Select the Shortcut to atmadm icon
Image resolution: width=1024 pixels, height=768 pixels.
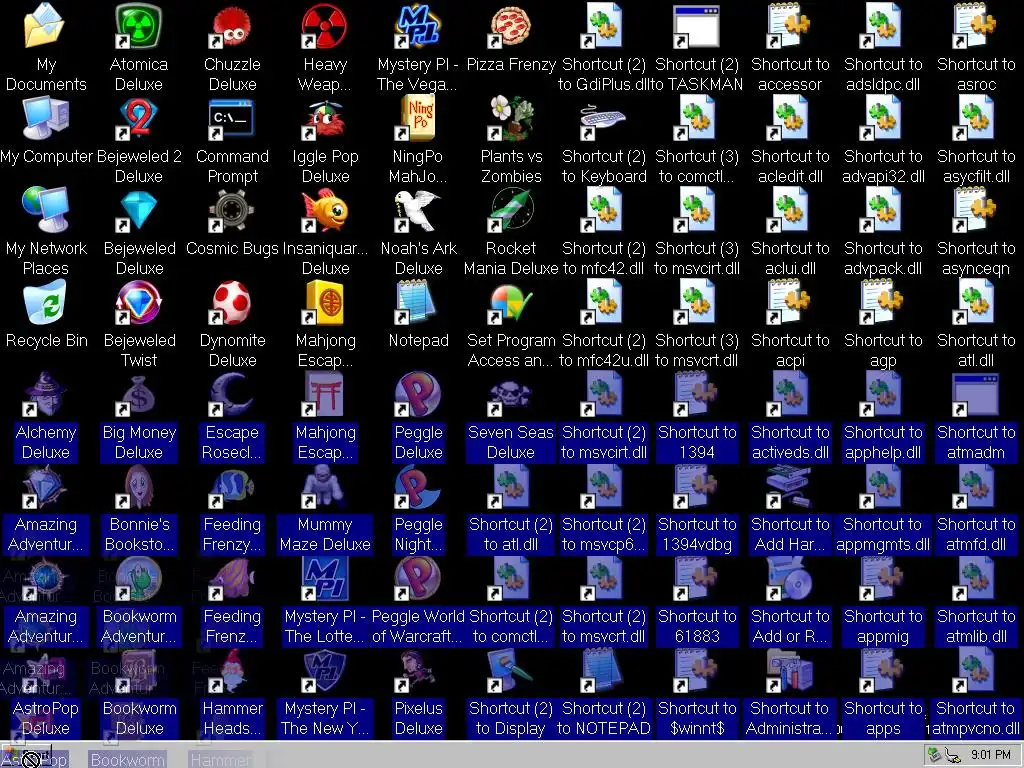pyautogui.click(x=976, y=394)
